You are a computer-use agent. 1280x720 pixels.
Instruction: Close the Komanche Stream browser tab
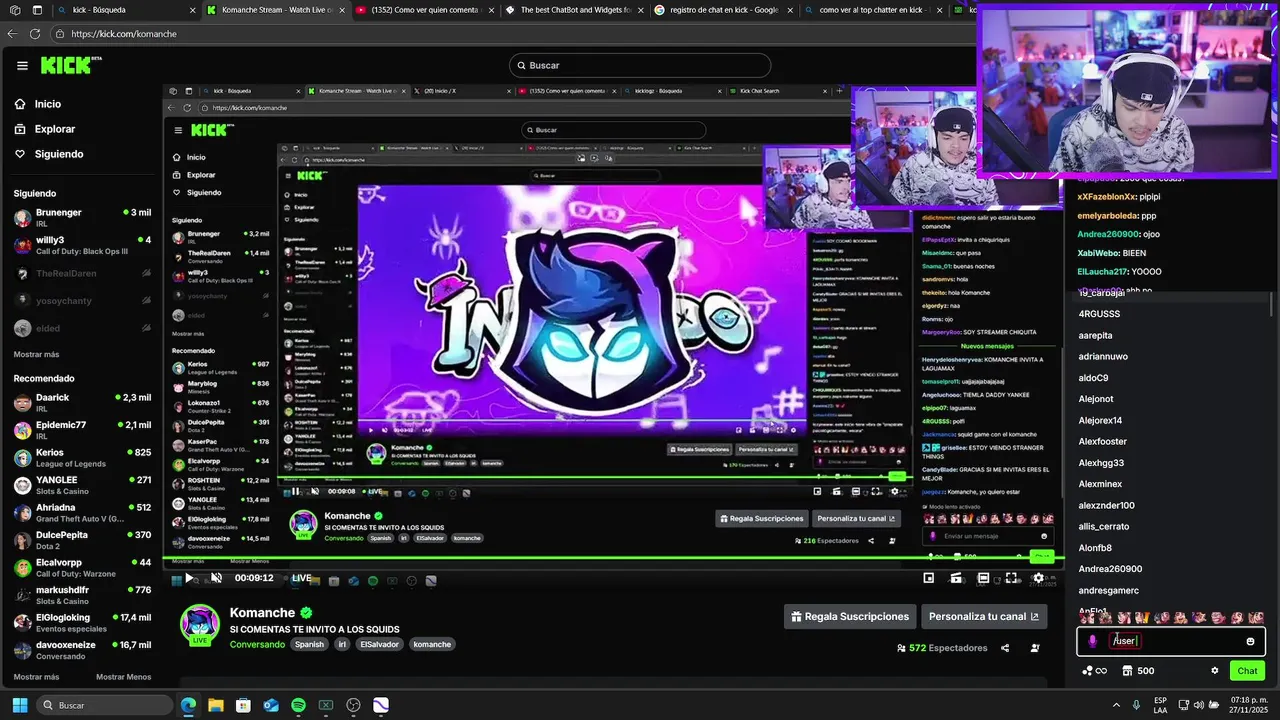click(342, 10)
